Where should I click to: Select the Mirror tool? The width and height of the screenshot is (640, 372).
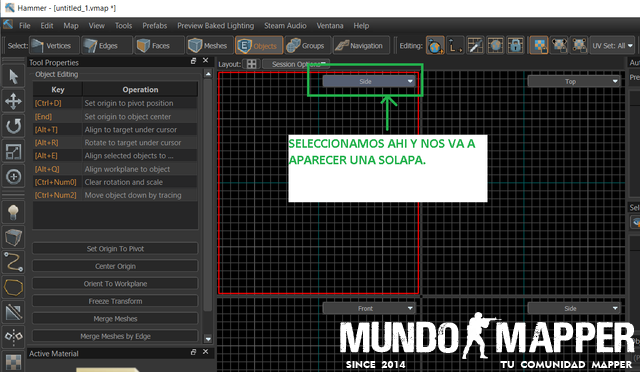13,337
